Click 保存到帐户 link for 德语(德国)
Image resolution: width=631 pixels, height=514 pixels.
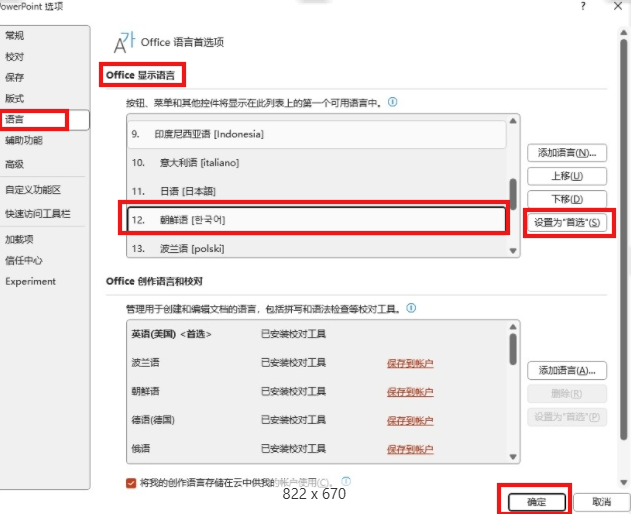pyautogui.click(x=410, y=421)
